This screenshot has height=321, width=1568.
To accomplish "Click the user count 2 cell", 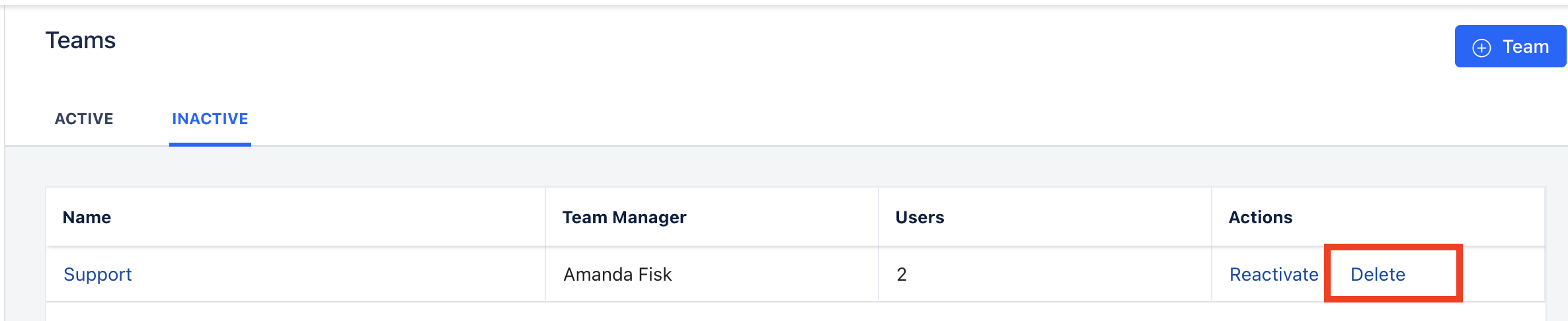I will (x=1045, y=274).
